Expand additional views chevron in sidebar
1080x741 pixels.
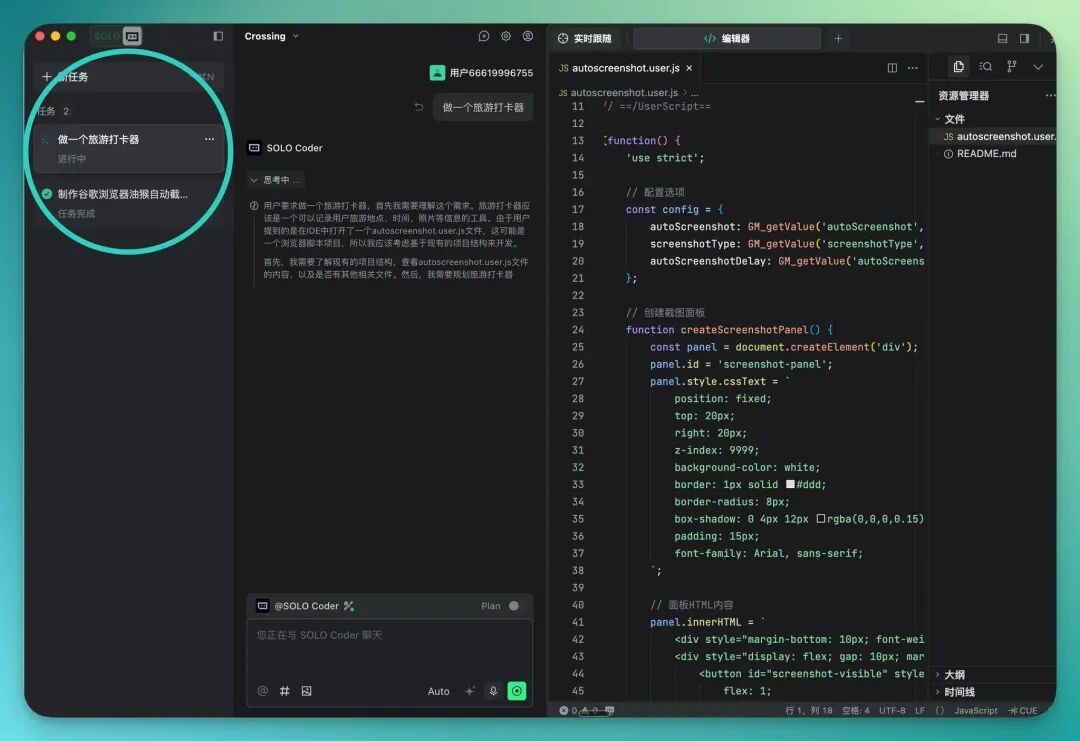[1038, 67]
